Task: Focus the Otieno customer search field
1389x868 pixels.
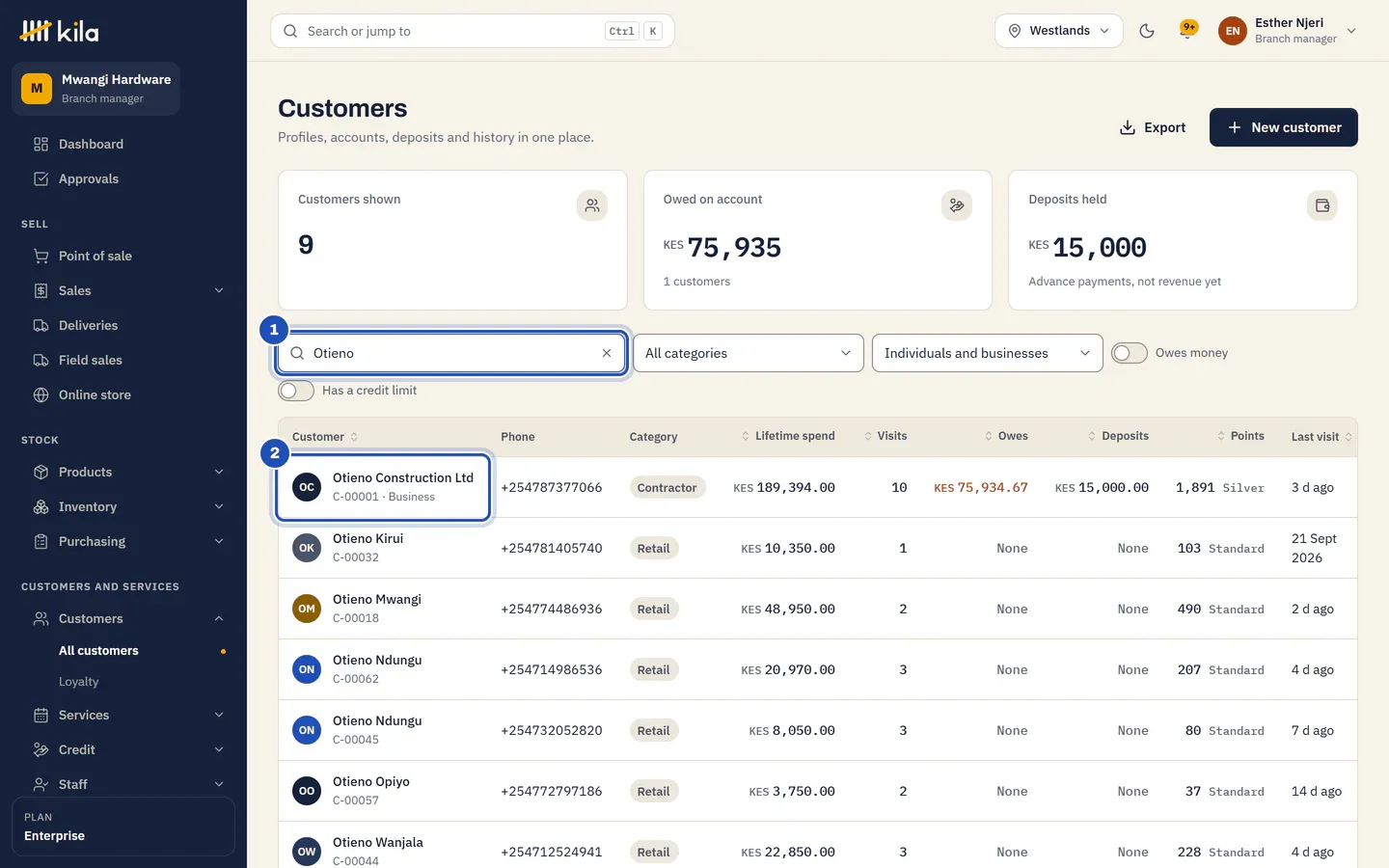Action: tap(452, 353)
